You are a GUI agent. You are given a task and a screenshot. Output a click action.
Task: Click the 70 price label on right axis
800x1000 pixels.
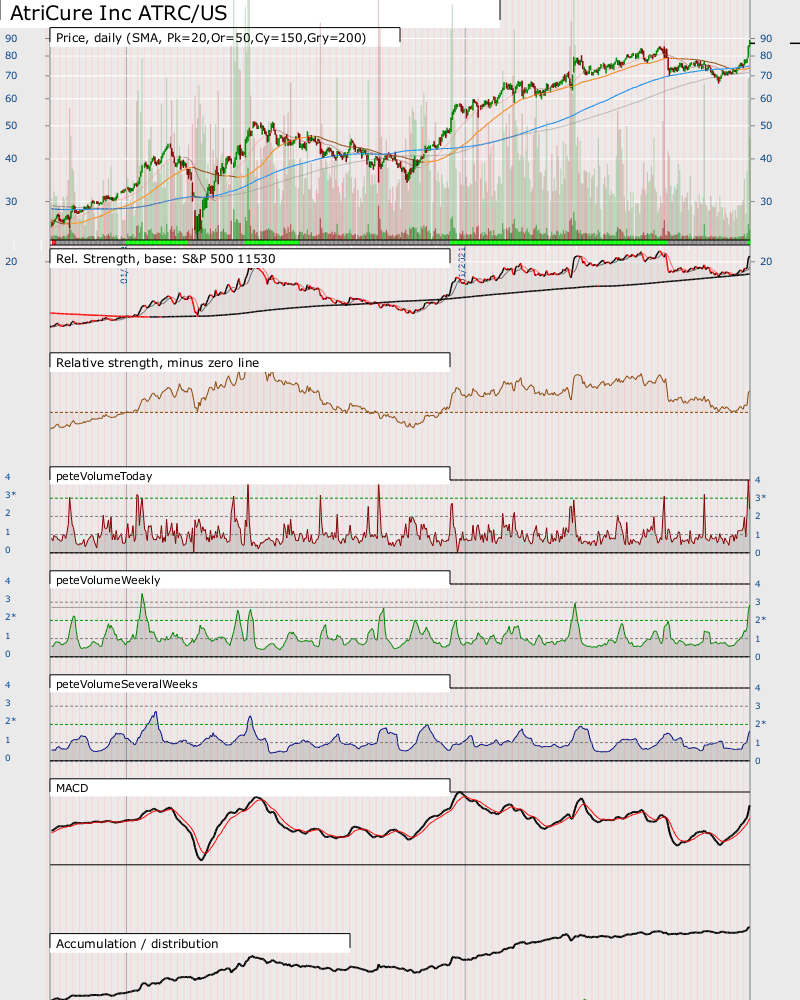coord(766,75)
